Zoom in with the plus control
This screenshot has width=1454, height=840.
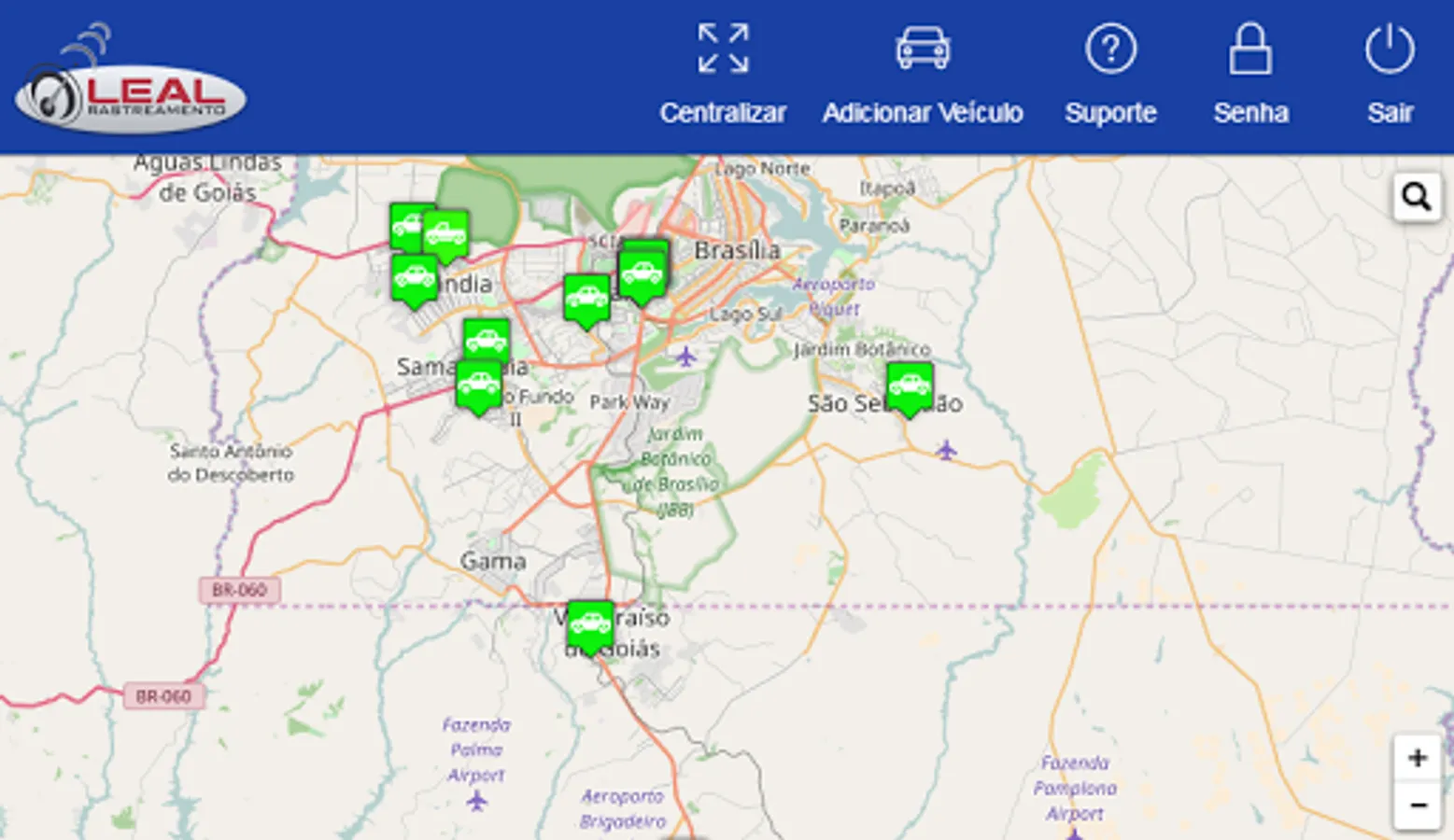[1418, 757]
